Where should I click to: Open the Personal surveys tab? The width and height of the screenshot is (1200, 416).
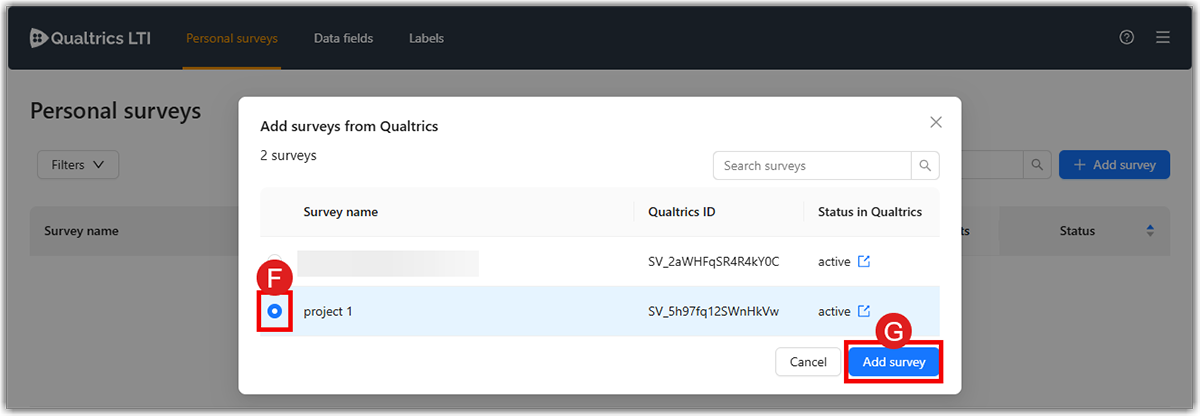(231, 38)
